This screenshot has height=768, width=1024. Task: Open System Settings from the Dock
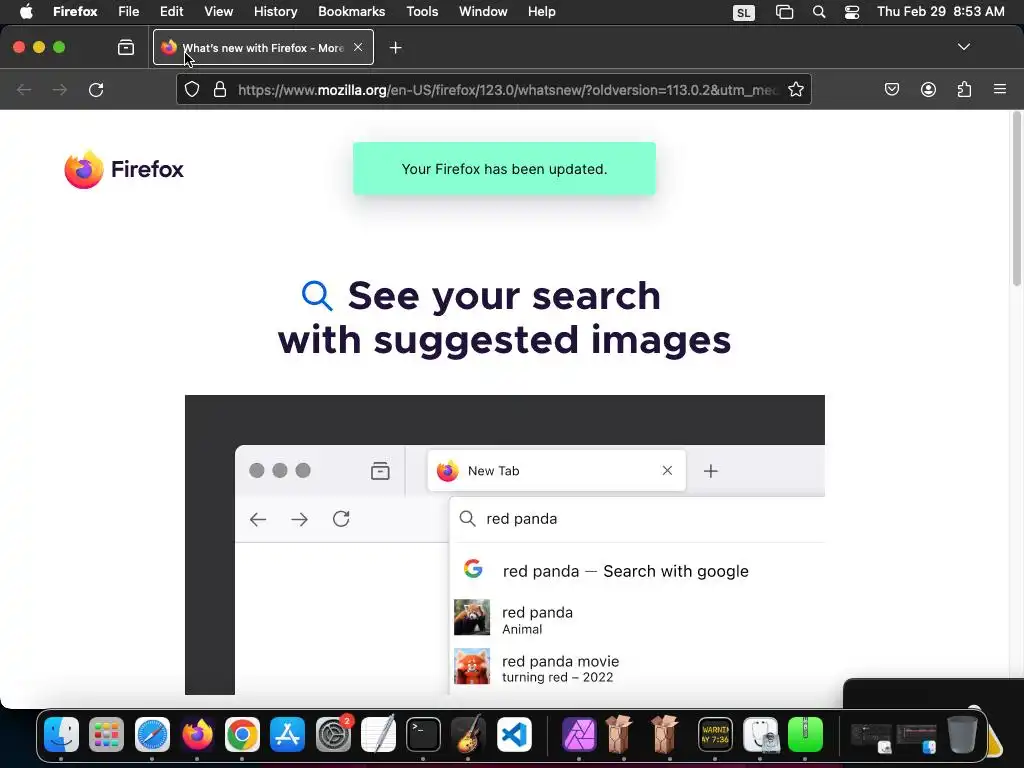pos(333,735)
